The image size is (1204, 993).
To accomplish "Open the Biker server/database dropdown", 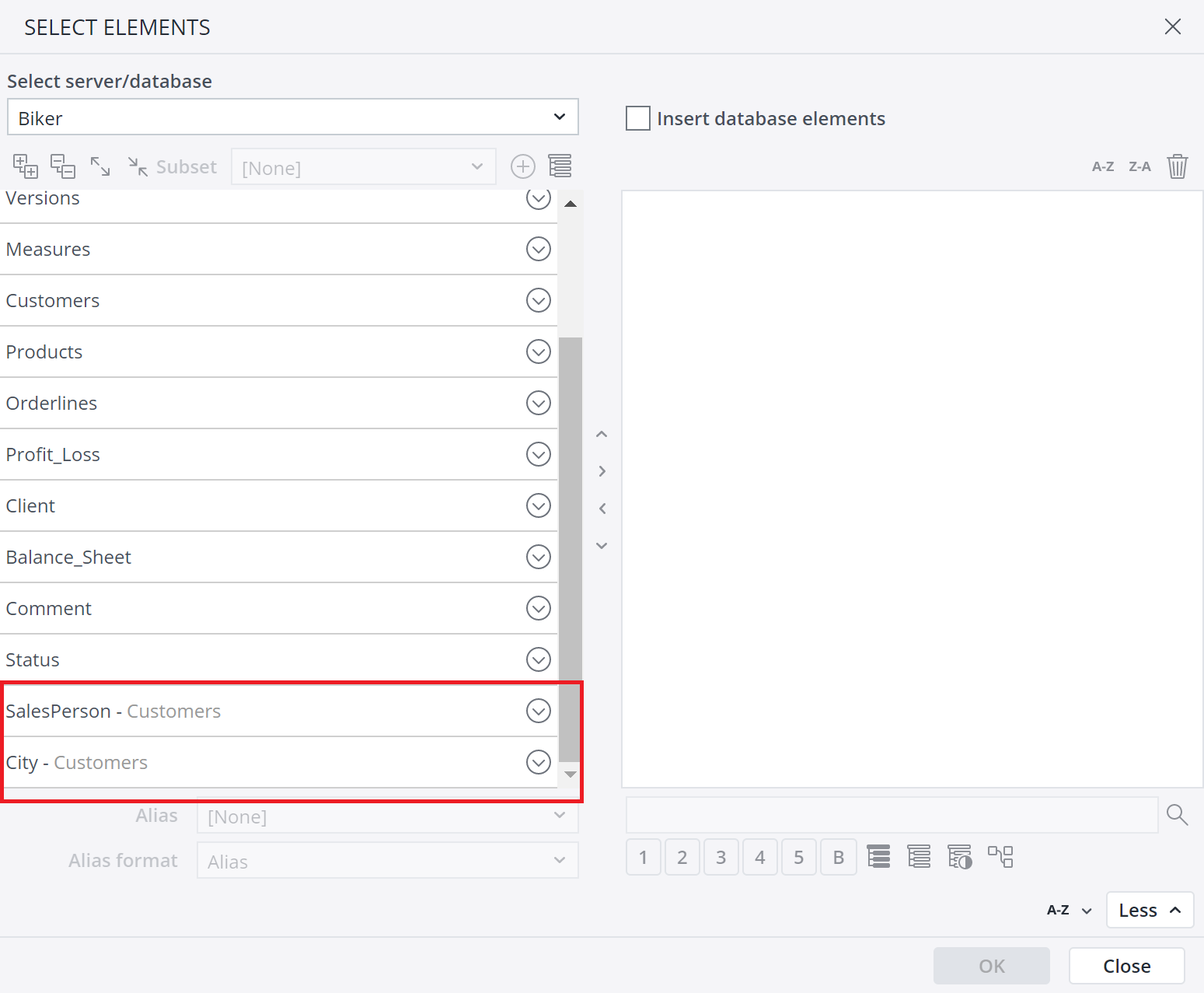I will point(292,117).
